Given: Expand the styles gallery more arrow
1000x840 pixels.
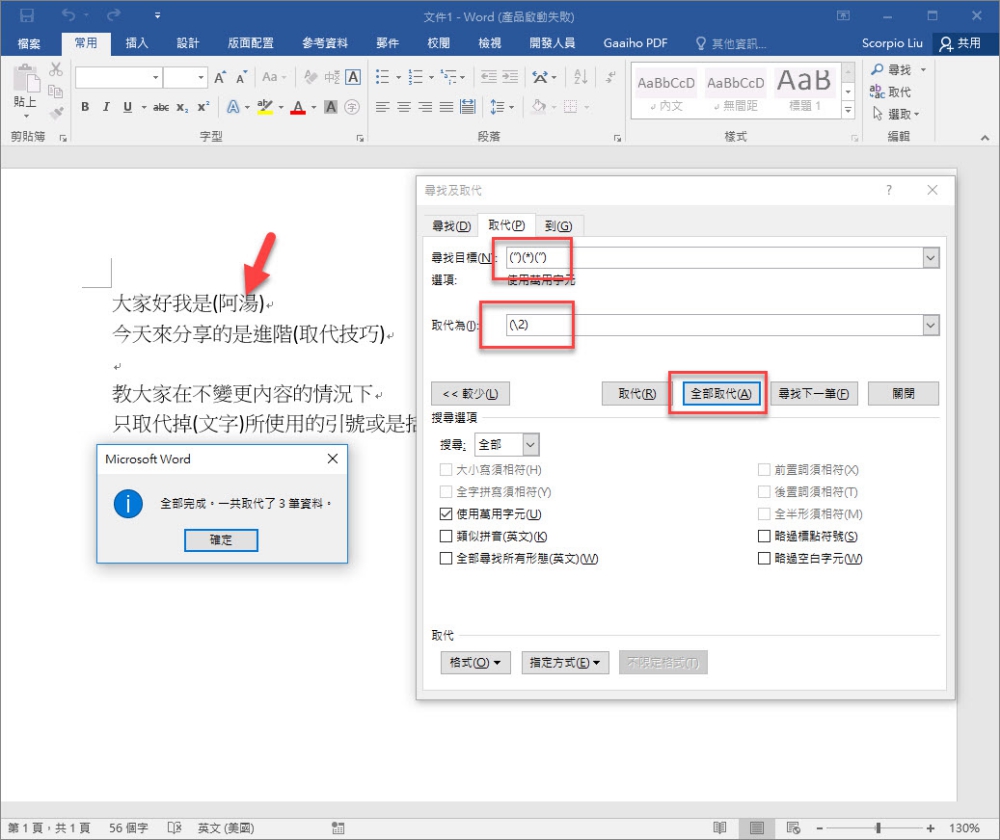Looking at the screenshot, I should click(x=848, y=110).
